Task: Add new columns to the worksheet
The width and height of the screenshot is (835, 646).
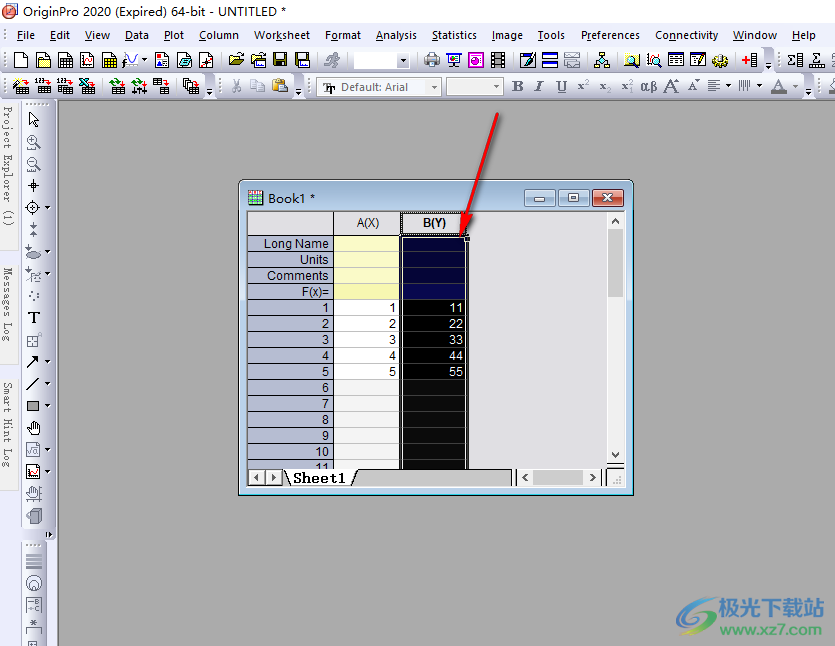Action: [750, 60]
